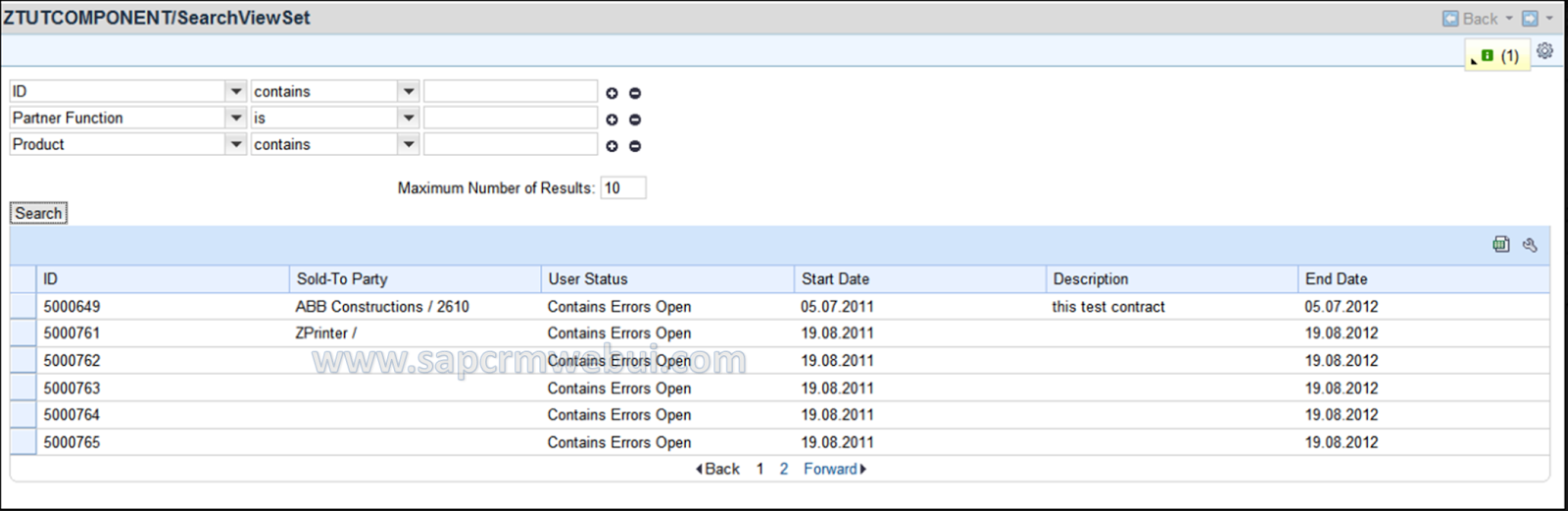Click the ZTUTCOMPONENT/SearchViewSet title
Image resolution: width=1568 pixels, height=511 pixels.
pyautogui.click(x=157, y=18)
